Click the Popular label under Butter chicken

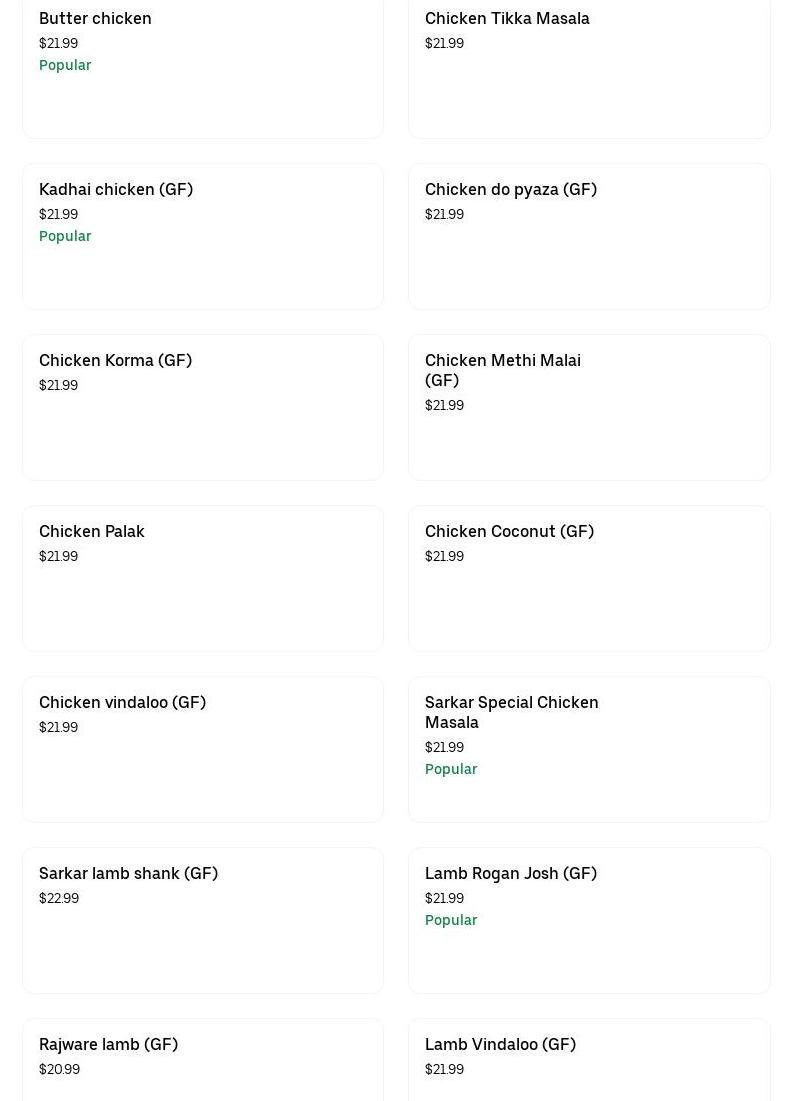tap(65, 65)
